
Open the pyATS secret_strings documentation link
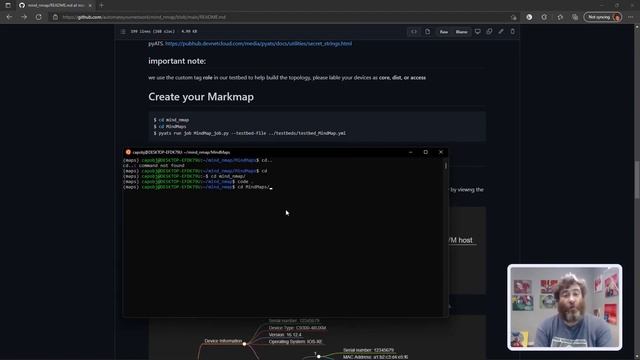[x=258, y=44]
